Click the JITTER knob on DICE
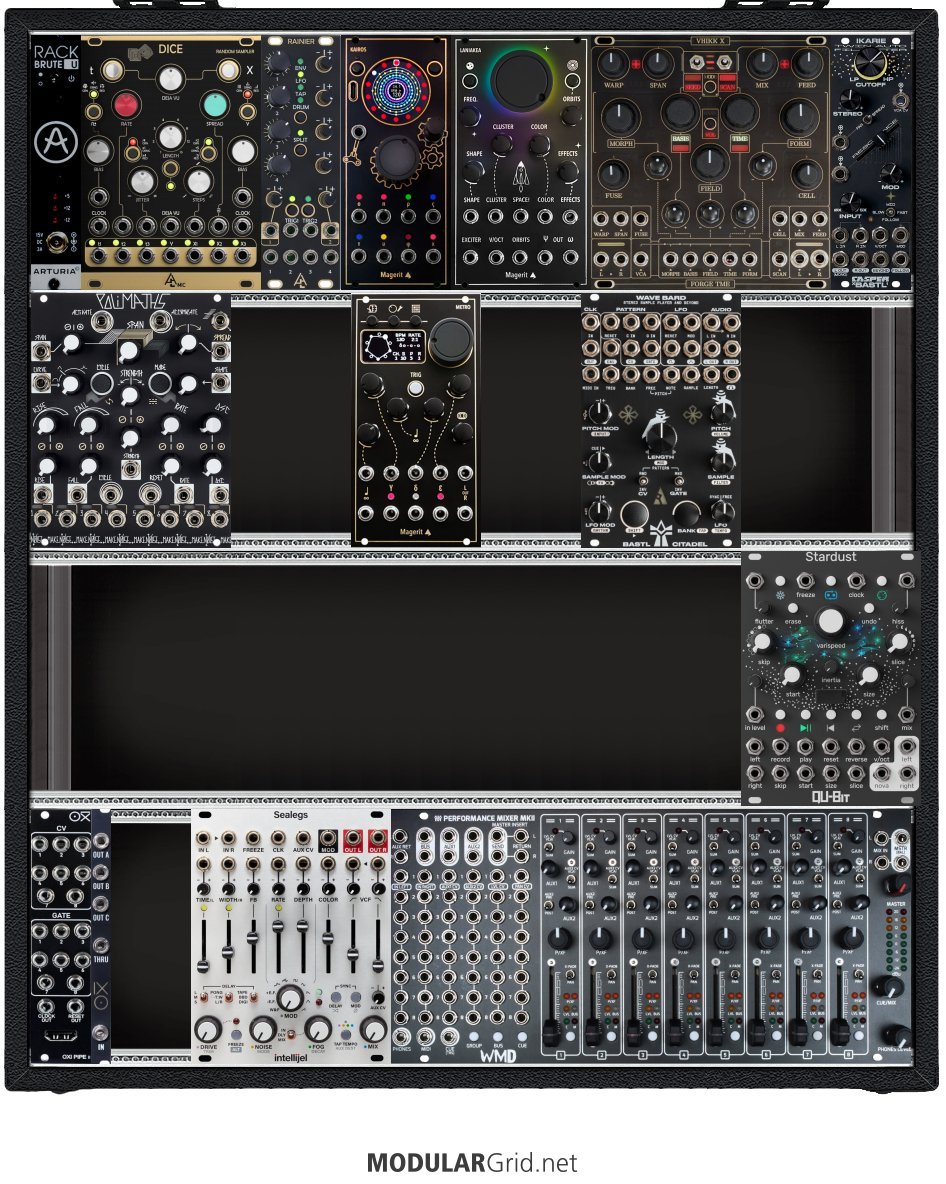946x1184 pixels. [143, 181]
